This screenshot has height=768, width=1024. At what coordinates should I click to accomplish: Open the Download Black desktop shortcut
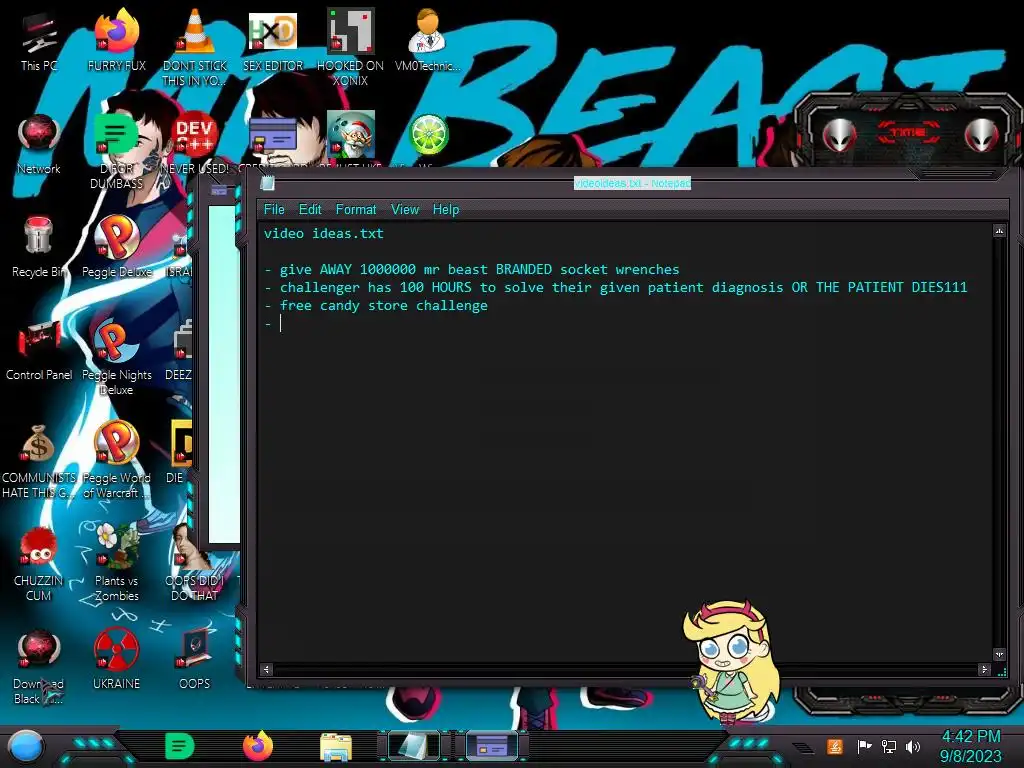39,666
